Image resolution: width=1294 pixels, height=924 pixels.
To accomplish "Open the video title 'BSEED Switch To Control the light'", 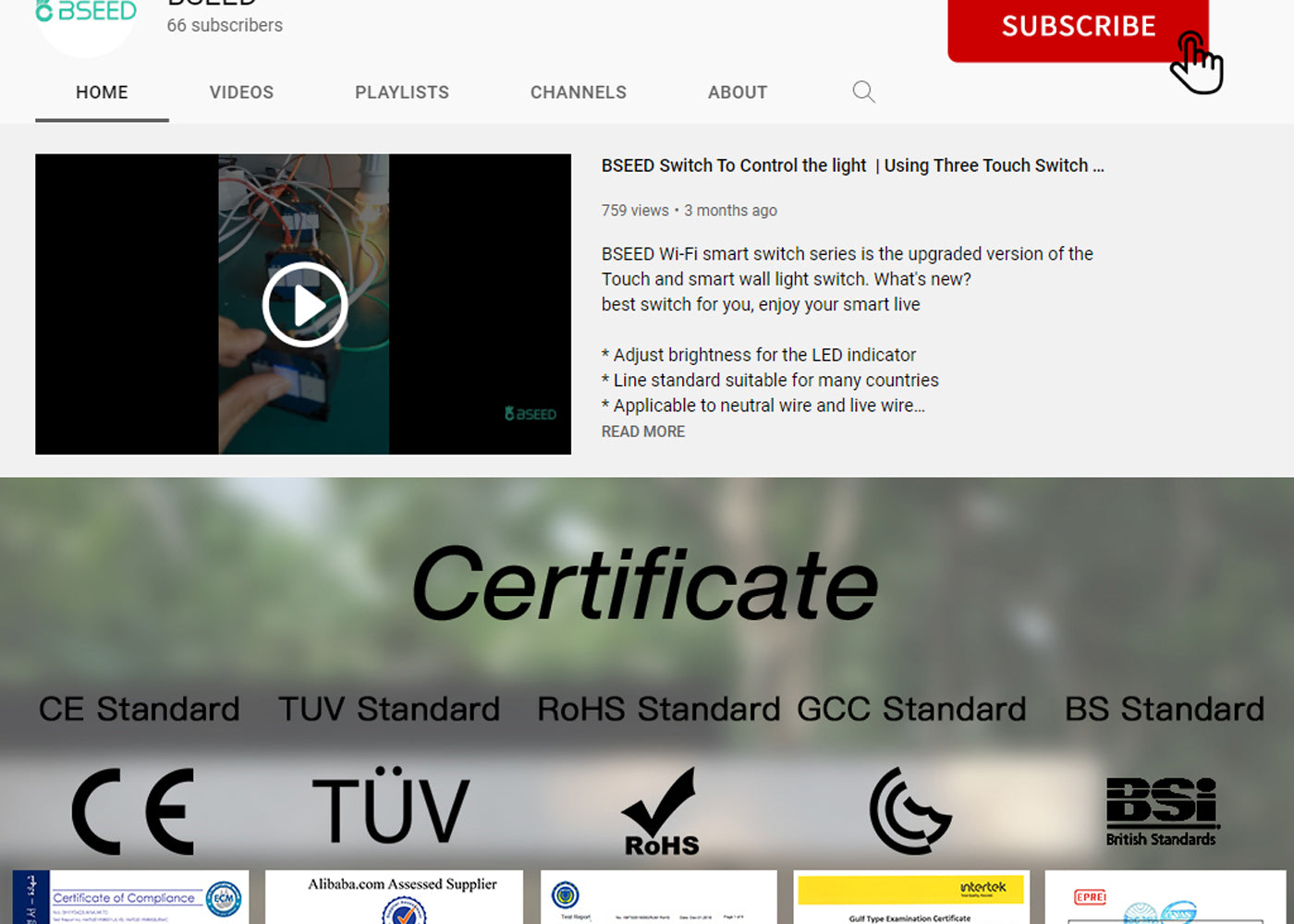I will coord(852,165).
